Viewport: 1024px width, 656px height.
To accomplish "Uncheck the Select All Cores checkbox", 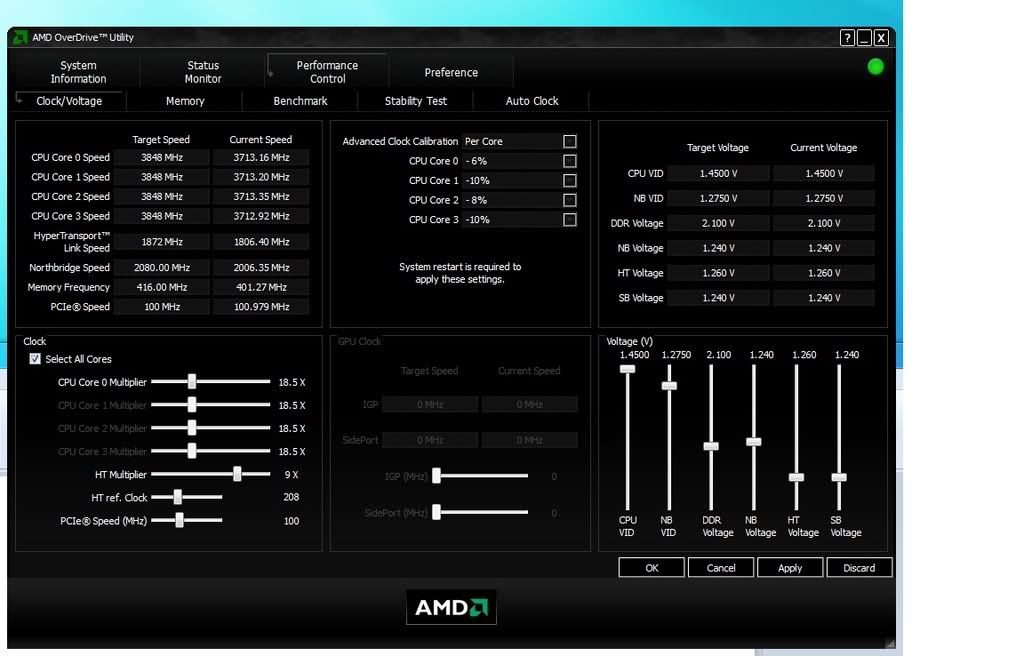I will tap(35, 359).
